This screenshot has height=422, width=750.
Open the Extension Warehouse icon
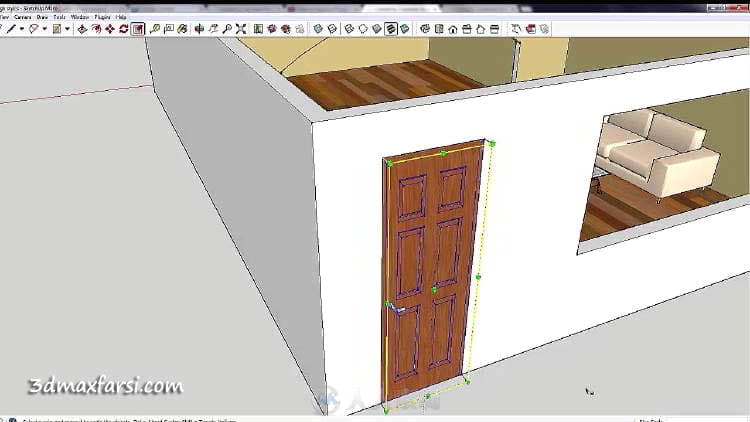click(x=286, y=29)
